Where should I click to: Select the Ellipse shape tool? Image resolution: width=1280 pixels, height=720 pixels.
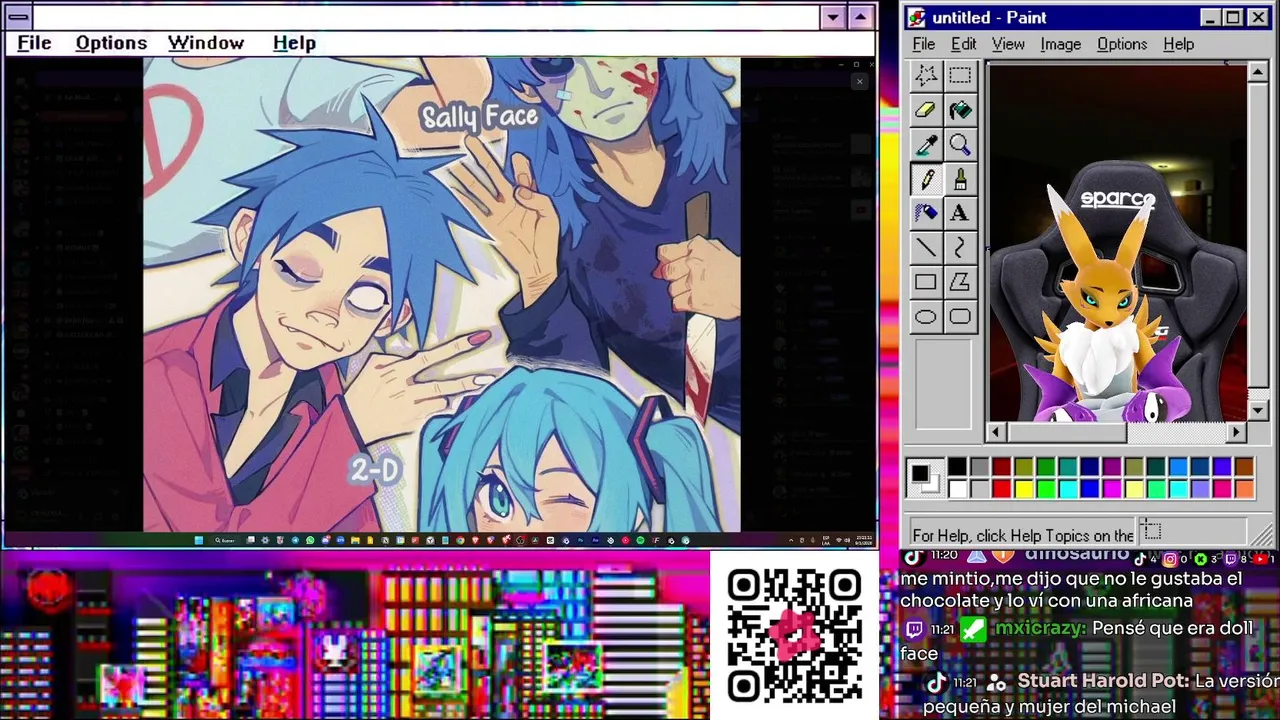click(x=926, y=317)
